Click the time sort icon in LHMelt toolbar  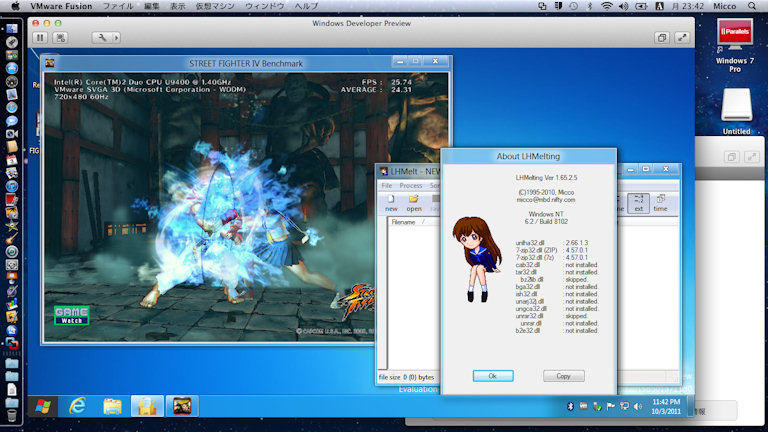(x=660, y=203)
